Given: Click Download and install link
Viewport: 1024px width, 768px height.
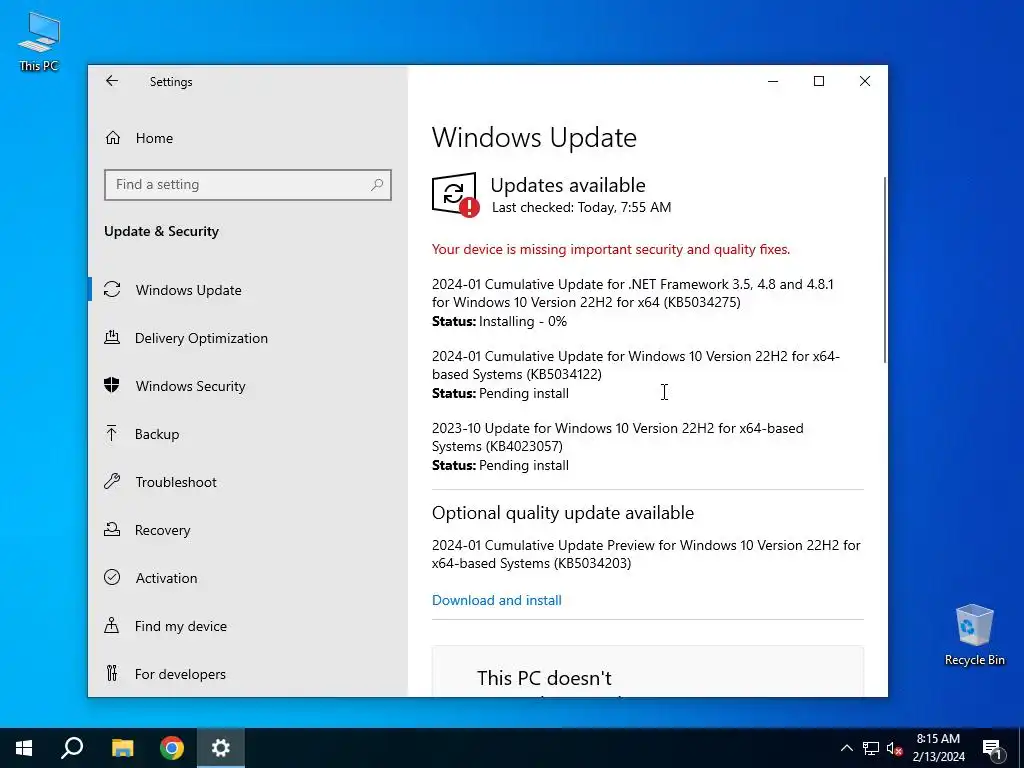Looking at the screenshot, I should pyautogui.click(x=497, y=600).
